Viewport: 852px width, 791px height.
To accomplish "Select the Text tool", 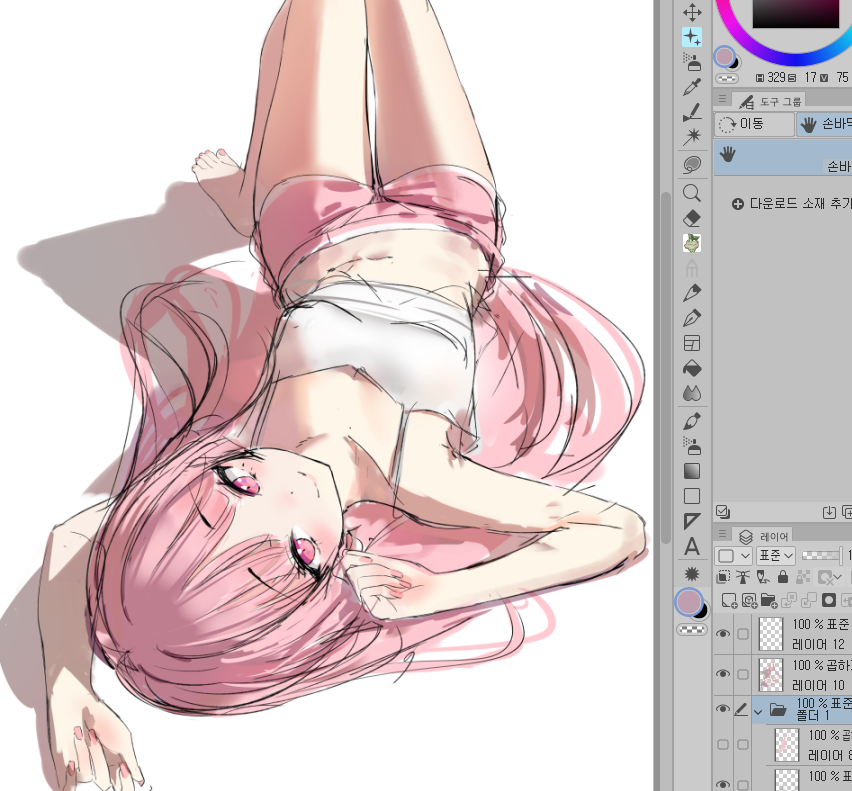I will click(x=692, y=547).
